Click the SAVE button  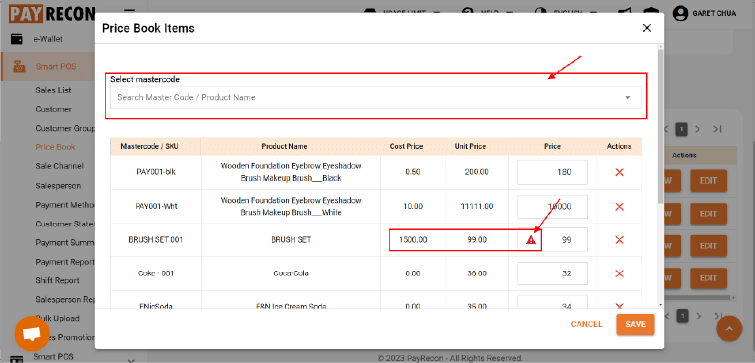point(635,324)
